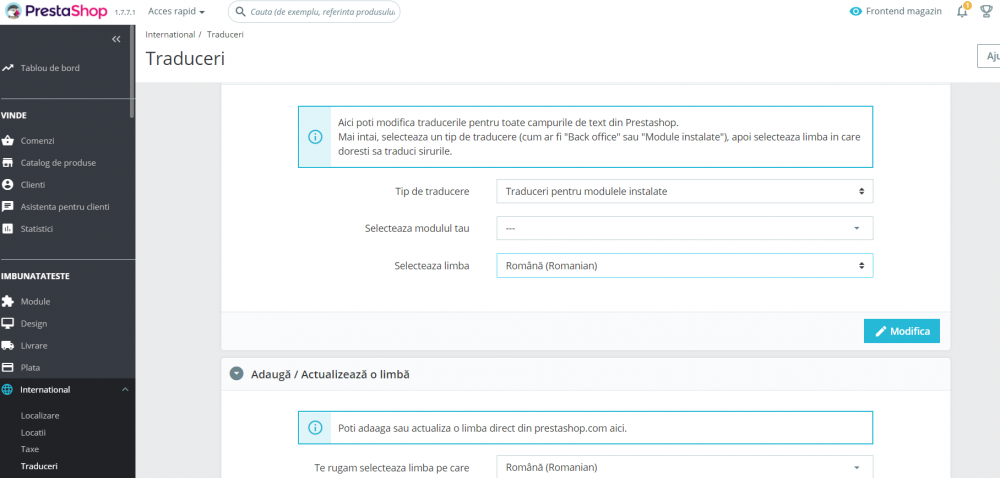Go to Localizare submenu
Screen dimensions: 1000x478
coord(40,416)
